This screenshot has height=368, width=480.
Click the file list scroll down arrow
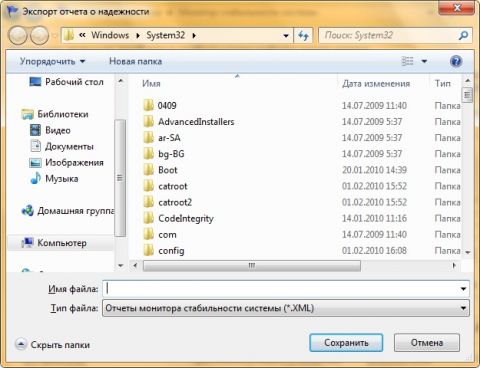point(467,252)
